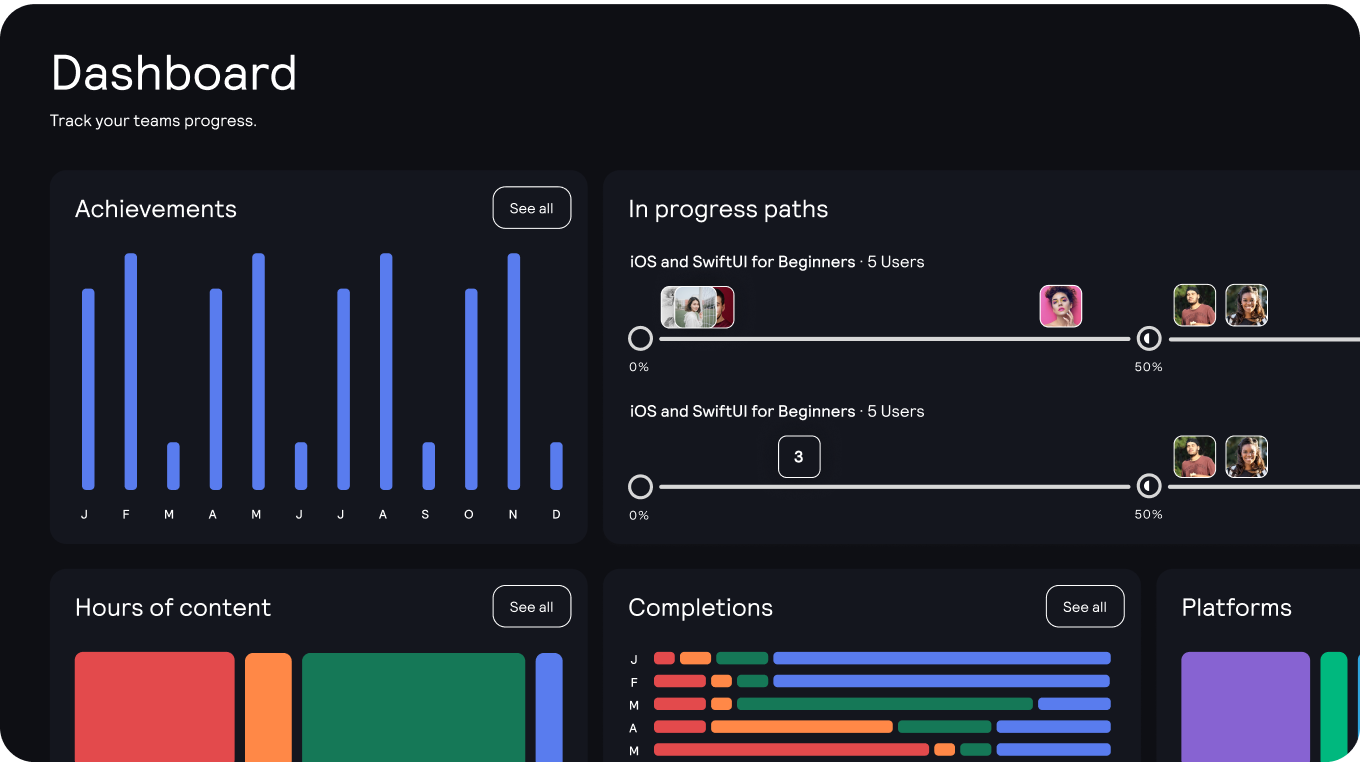
Task: Click the blue segment in Completions J row
Action: (942, 658)
